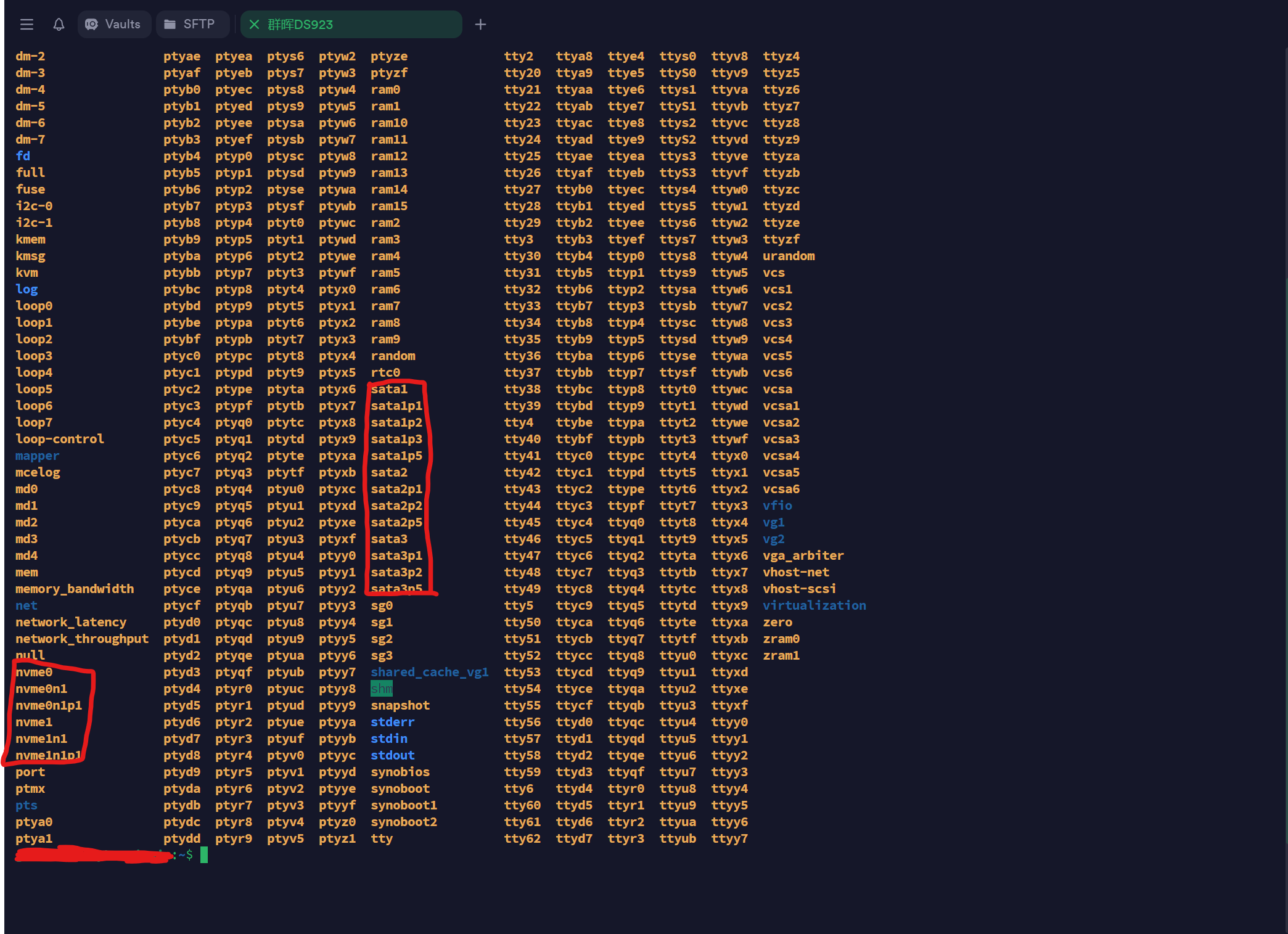The width and height of the screenshot is (1288, 934).
Task: Open a new tab with plus icon
Action: coord(480,25)
